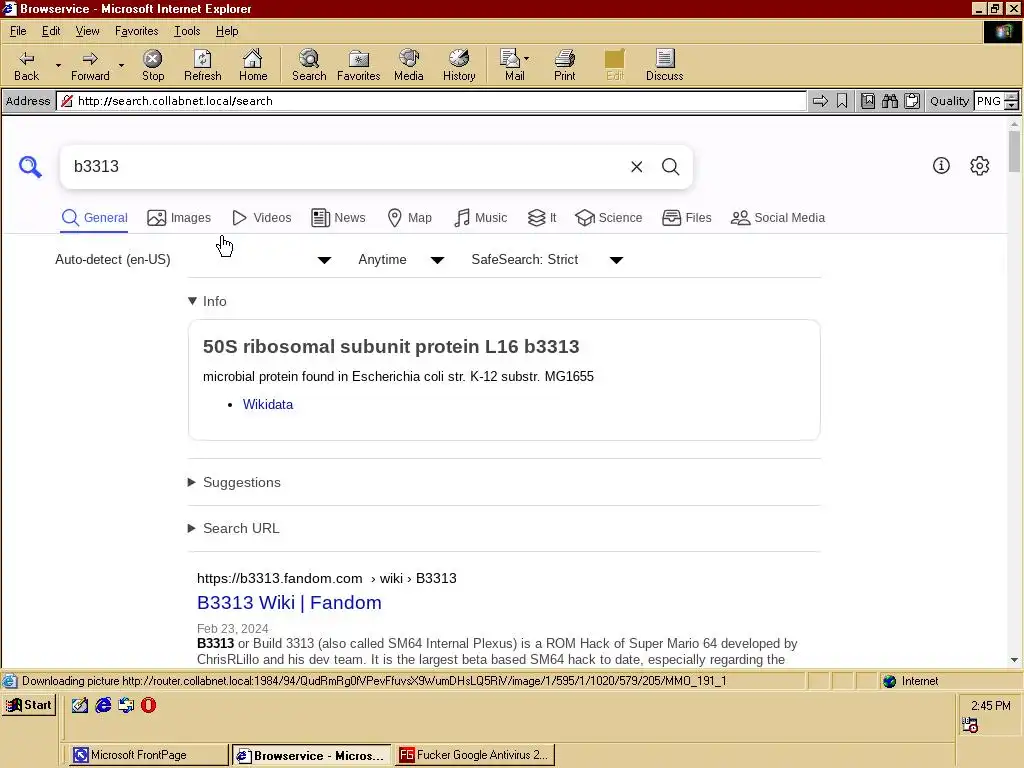Open the Search toolbar pane
The height and width of the screenshot is (768, 1024).
[x=309, y=65]
